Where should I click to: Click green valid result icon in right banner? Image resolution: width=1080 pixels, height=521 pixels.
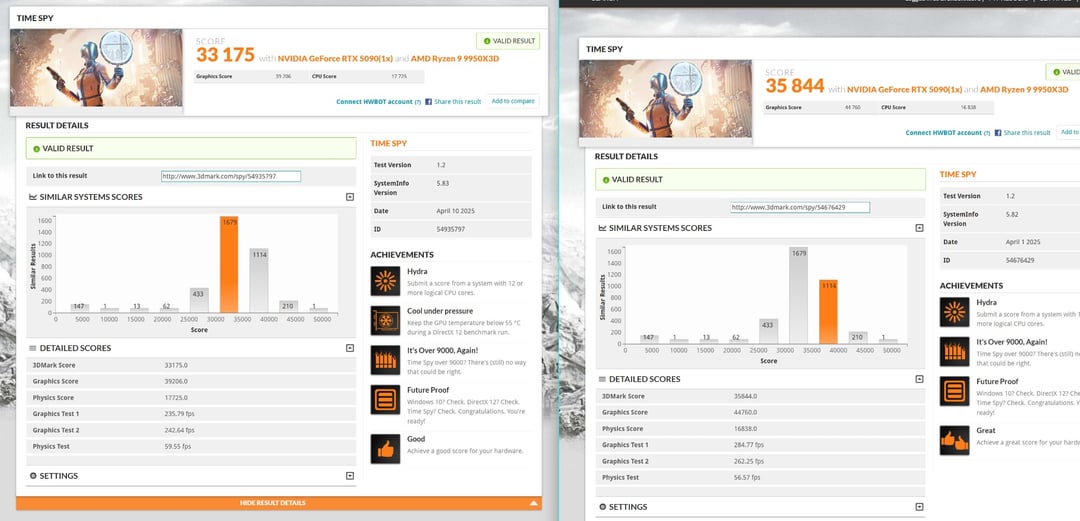click(x=605, y=179)
